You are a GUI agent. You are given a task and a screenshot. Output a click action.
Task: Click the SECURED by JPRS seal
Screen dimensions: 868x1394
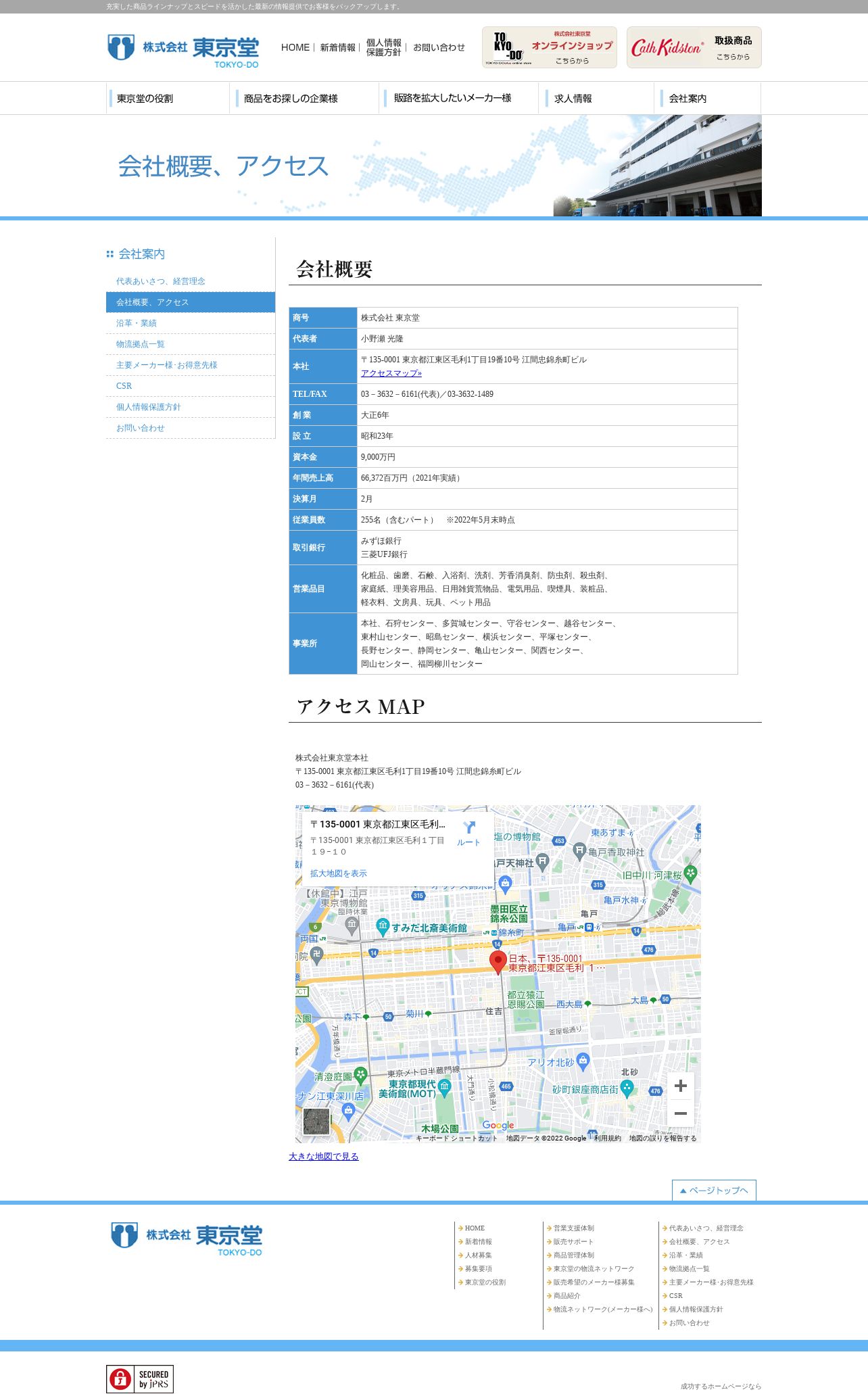140,1378
